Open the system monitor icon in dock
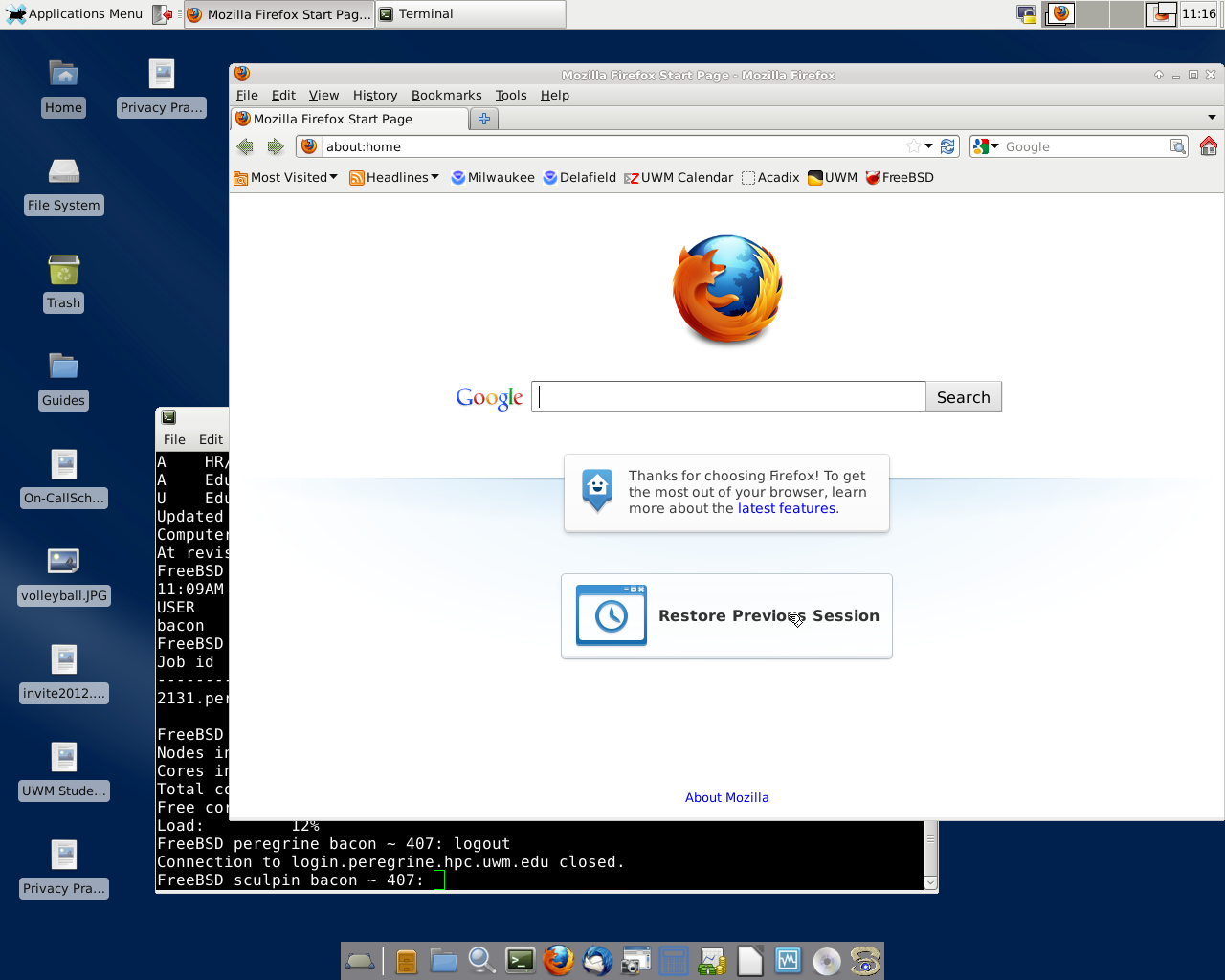 click(789, 960)
